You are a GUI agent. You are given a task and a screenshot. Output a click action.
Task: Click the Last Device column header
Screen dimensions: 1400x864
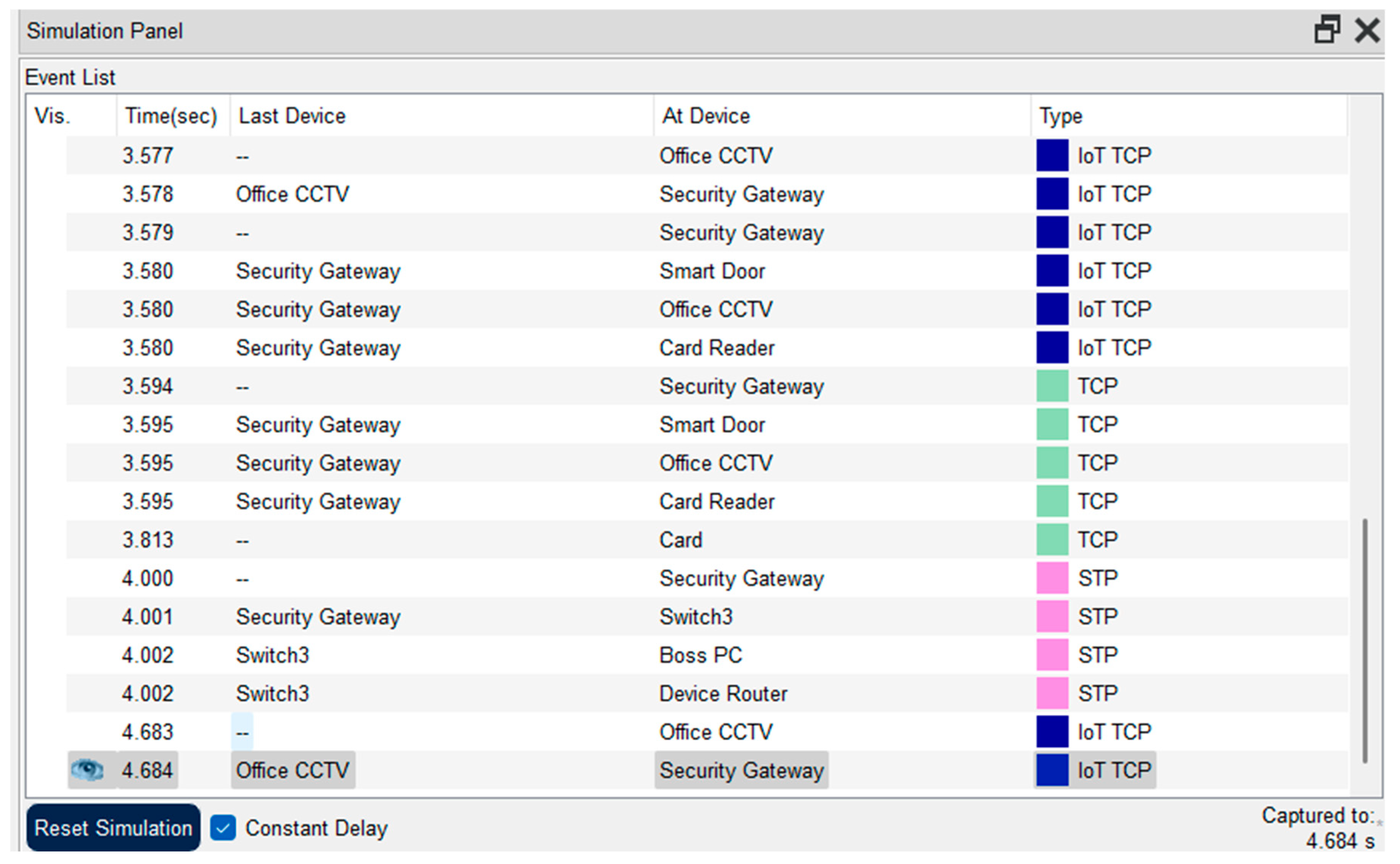(292, 116)
